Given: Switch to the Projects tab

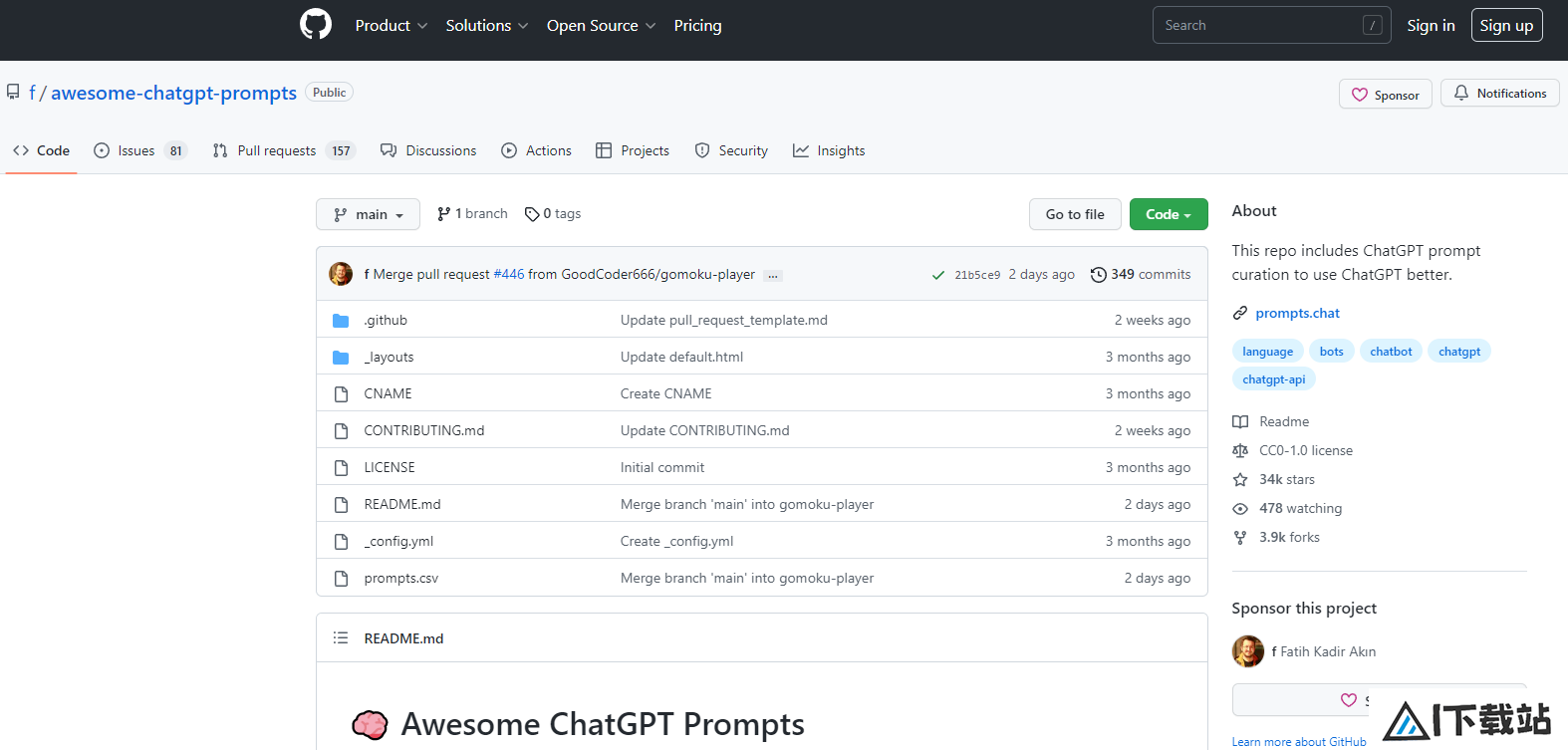Looking at the screenshot, I should tap(633, 150).
